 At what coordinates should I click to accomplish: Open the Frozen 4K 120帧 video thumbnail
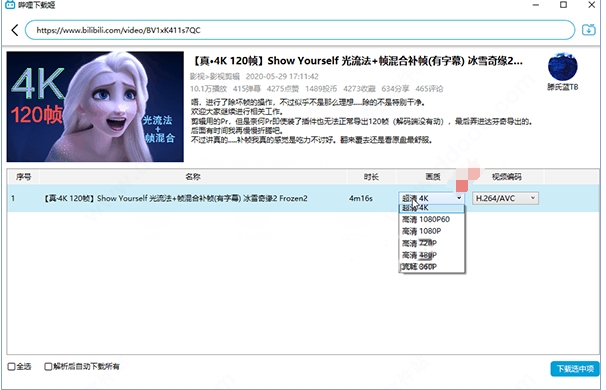point(95,107)
